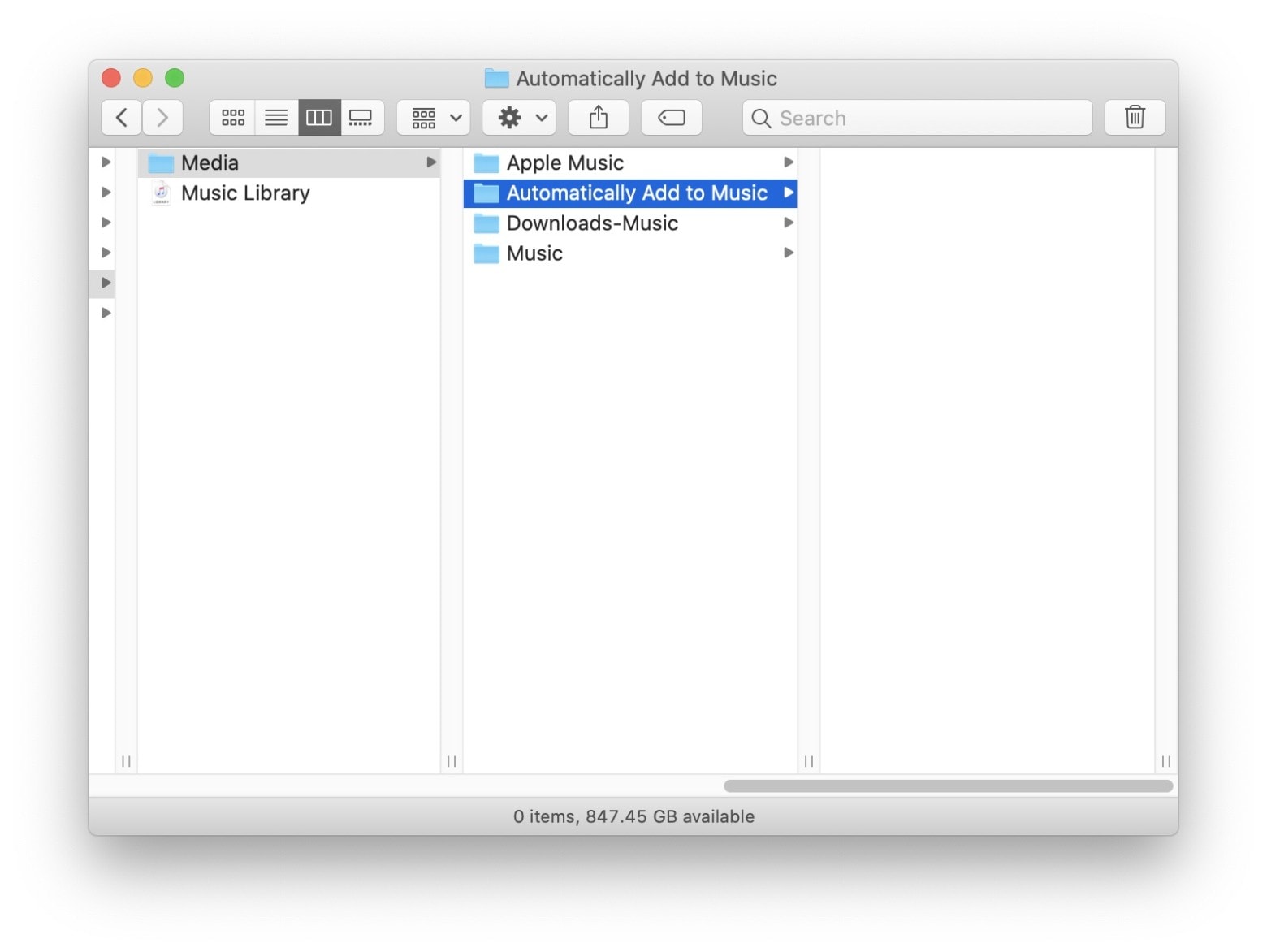Reveal Apple Music folder contents via its arrow
This screenshot has width=1267, height=952.
tap(787, 162)
